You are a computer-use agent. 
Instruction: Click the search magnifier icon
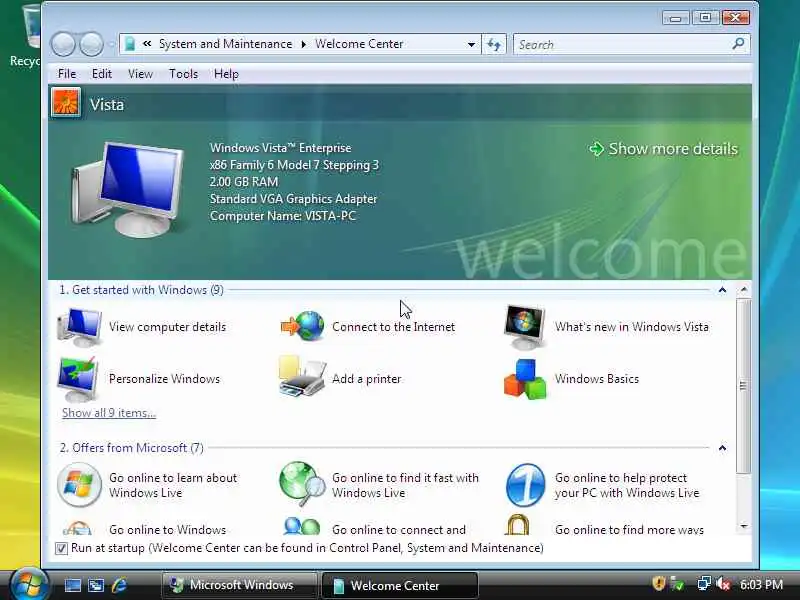[738, 44]
